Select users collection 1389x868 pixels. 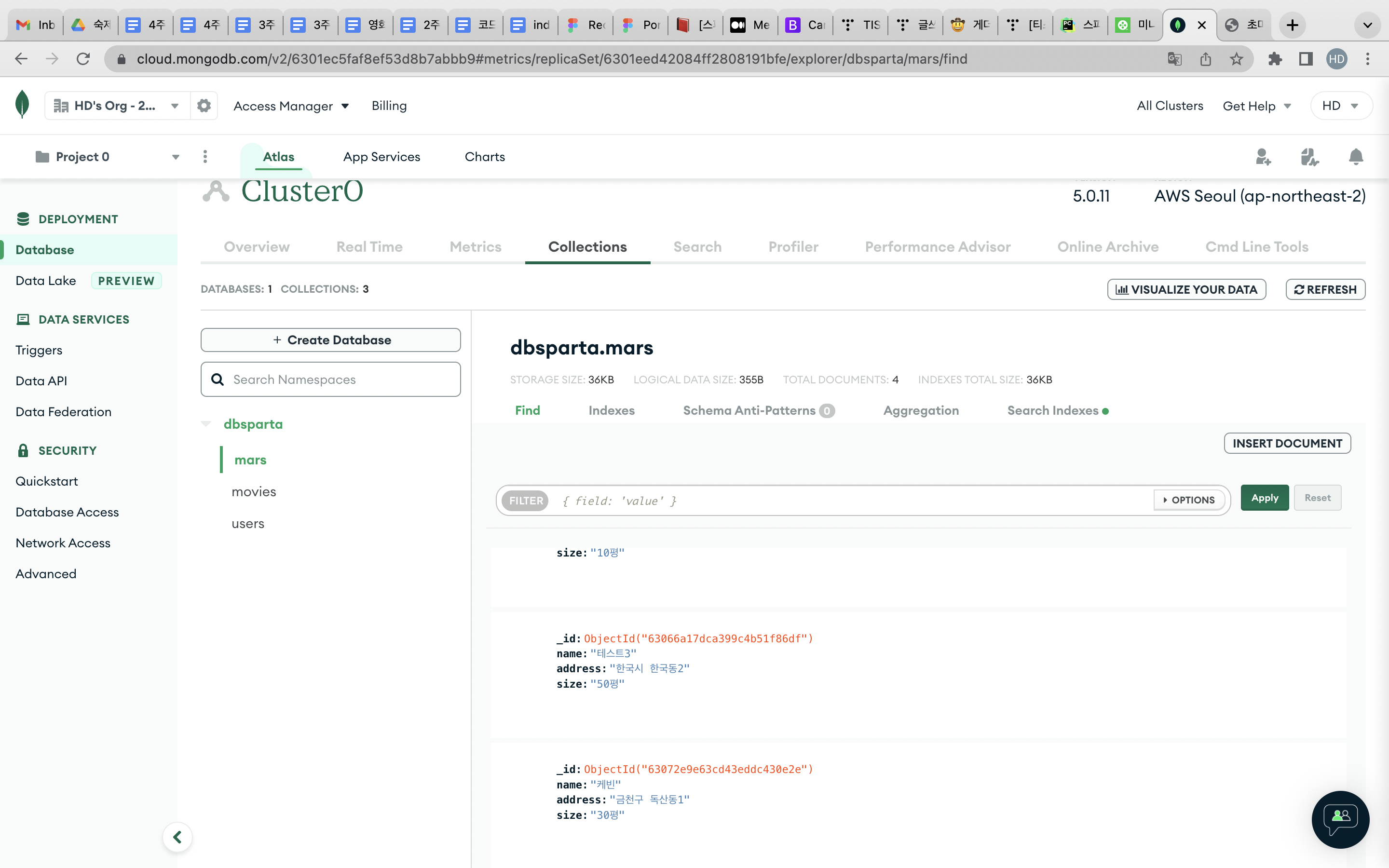248,524
